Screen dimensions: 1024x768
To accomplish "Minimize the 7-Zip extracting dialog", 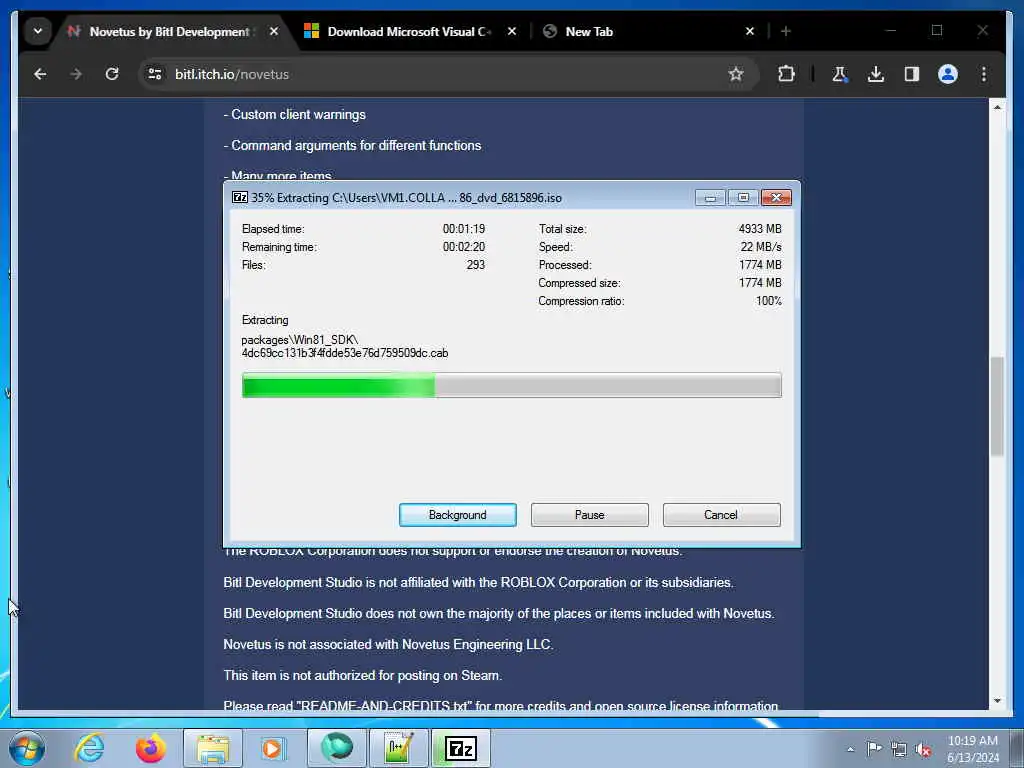I will coord(710,197).
